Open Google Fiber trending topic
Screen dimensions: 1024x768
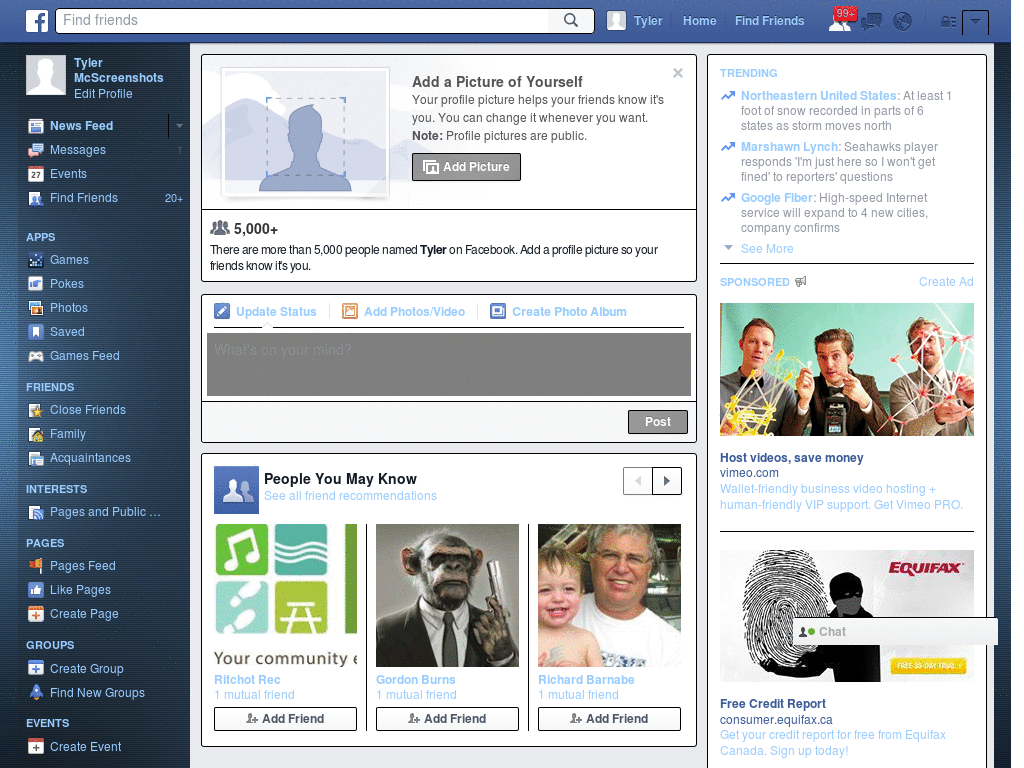pos(776,198)
